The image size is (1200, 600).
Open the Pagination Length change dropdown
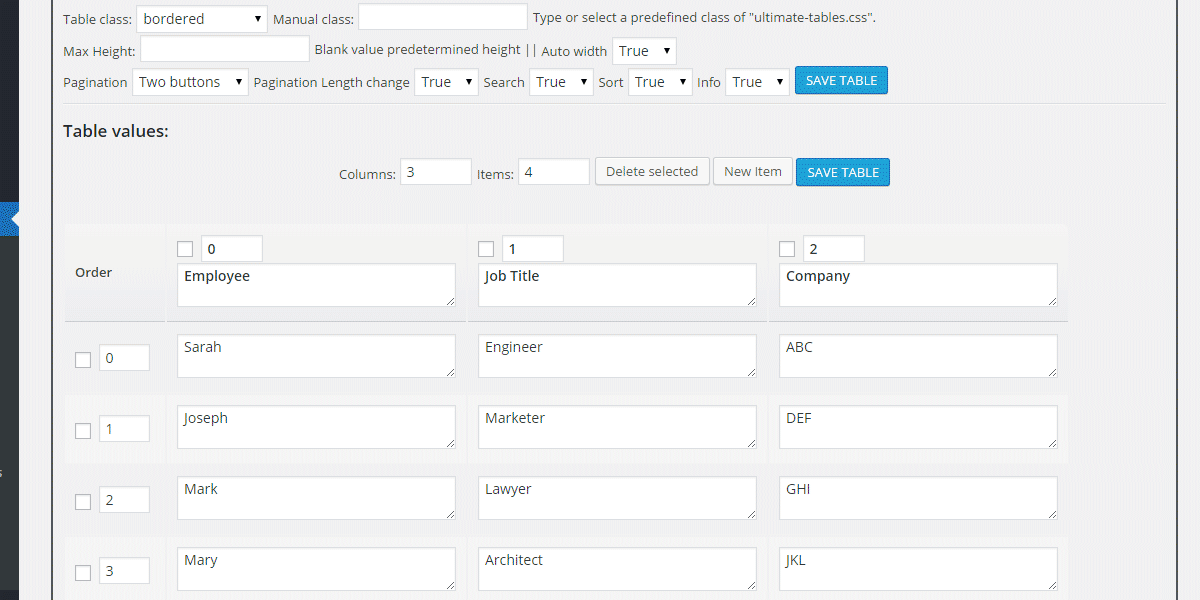point(445,82)
